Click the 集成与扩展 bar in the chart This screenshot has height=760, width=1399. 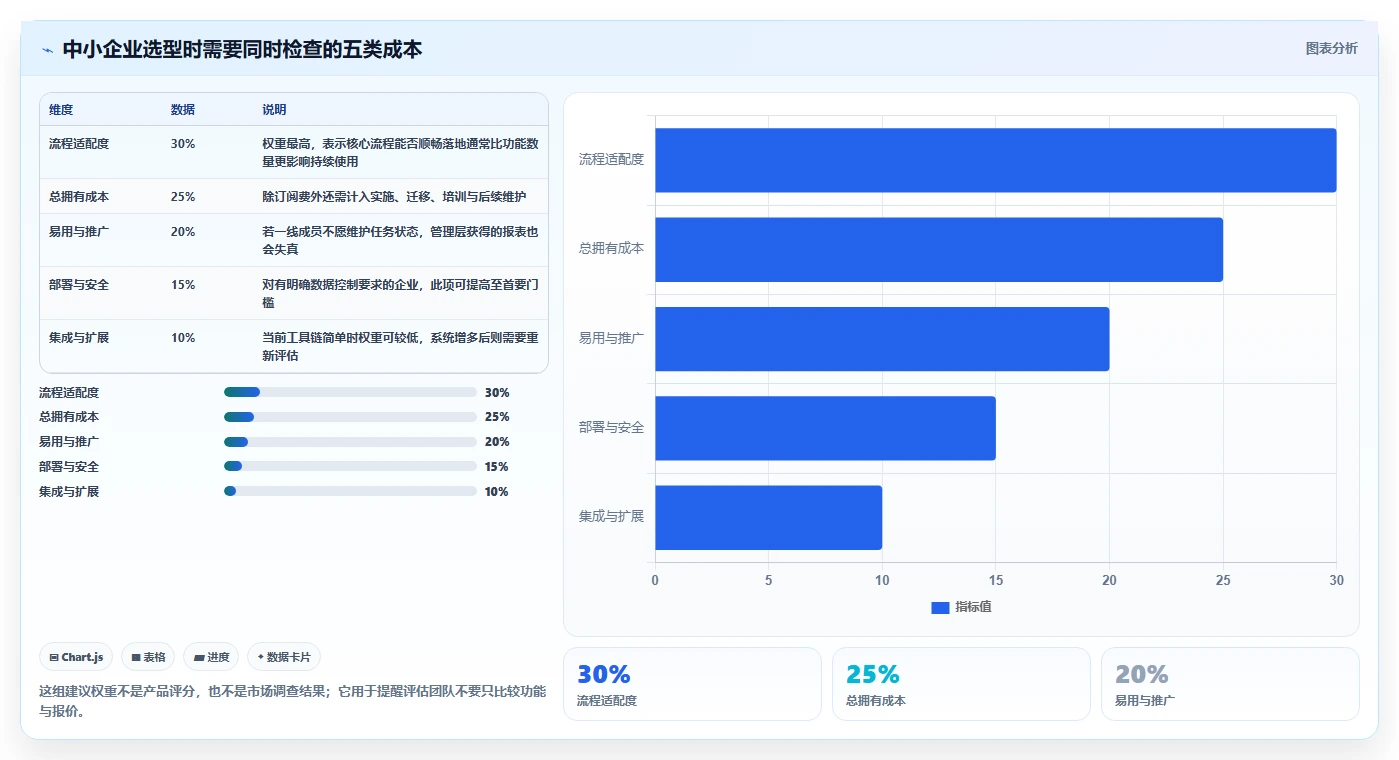[x=768, y=517]
